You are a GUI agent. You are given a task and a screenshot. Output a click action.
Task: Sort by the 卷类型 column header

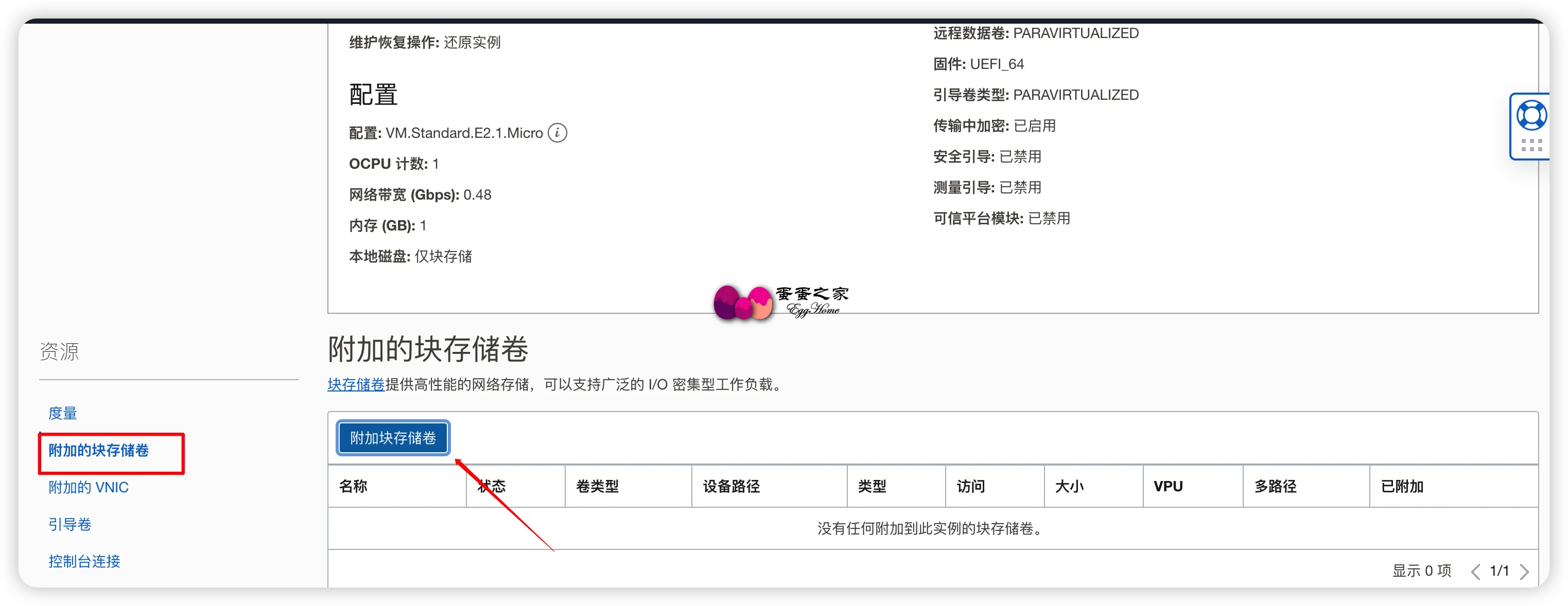click(597, 486)
